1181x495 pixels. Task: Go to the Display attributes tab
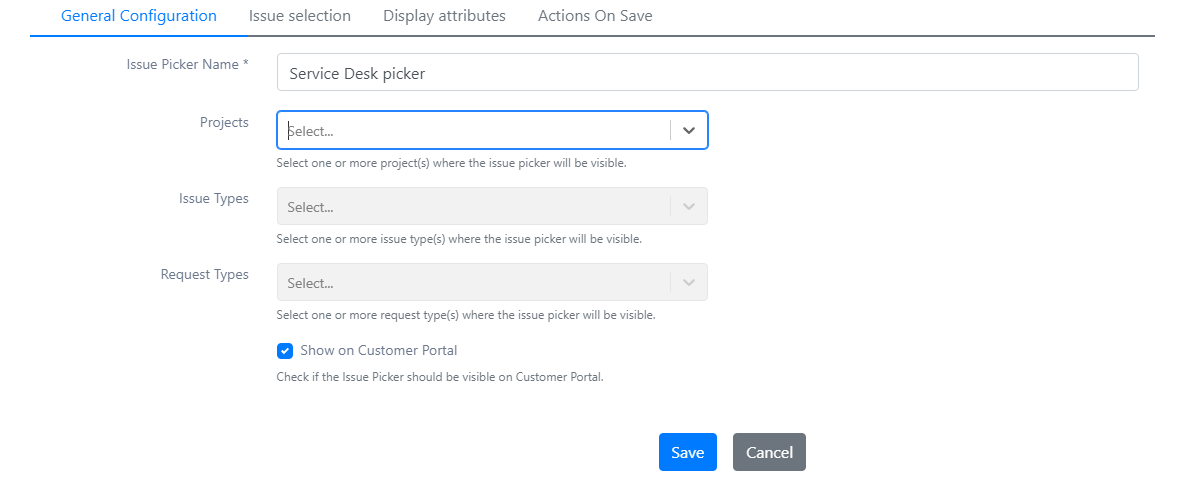pos(444,16)
